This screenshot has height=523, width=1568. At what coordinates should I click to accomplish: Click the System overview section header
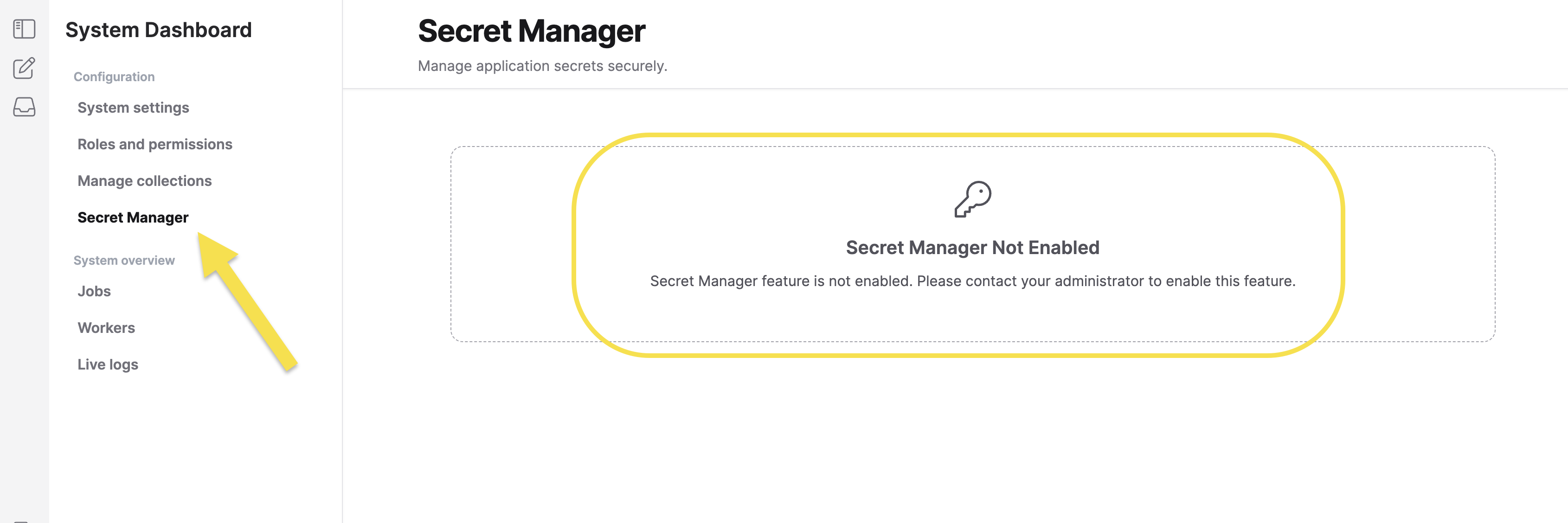123,260
